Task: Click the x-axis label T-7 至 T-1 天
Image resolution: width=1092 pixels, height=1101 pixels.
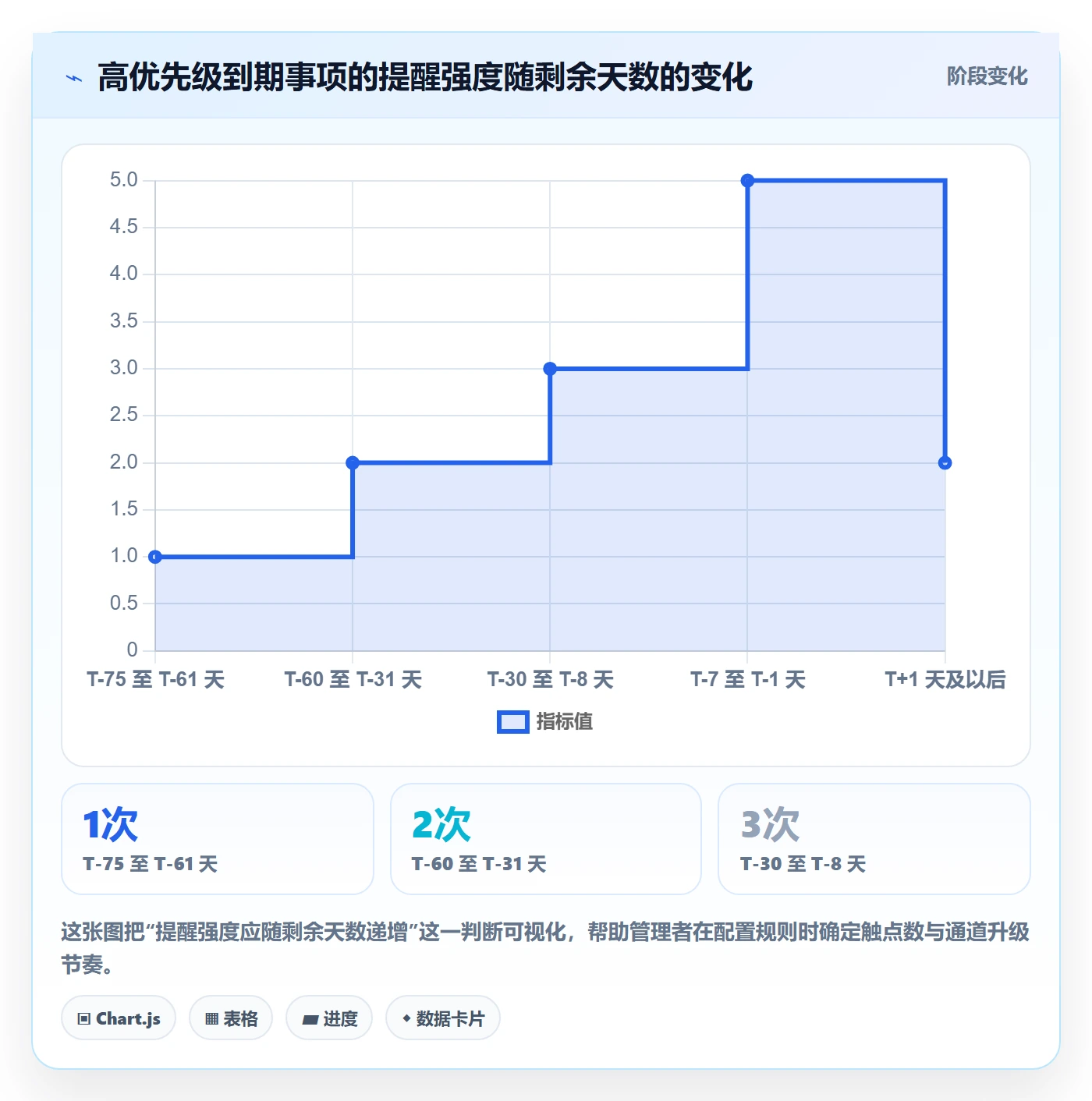Action: pos(747,680)
